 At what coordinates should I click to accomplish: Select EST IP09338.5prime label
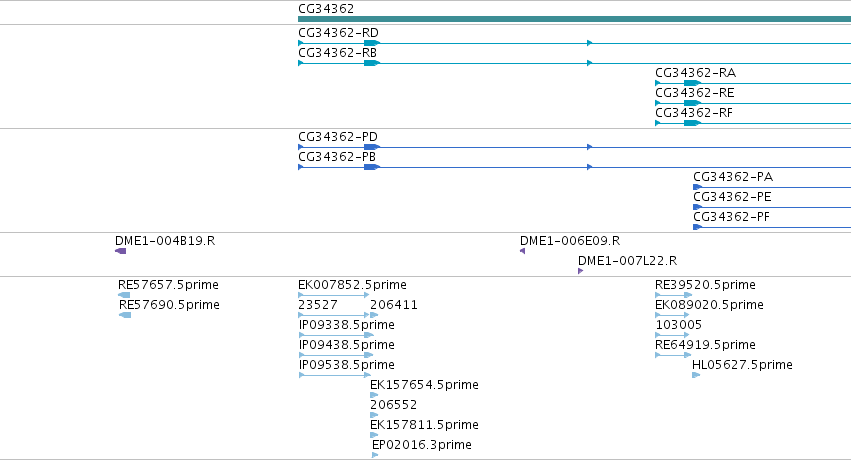[346, 325]
